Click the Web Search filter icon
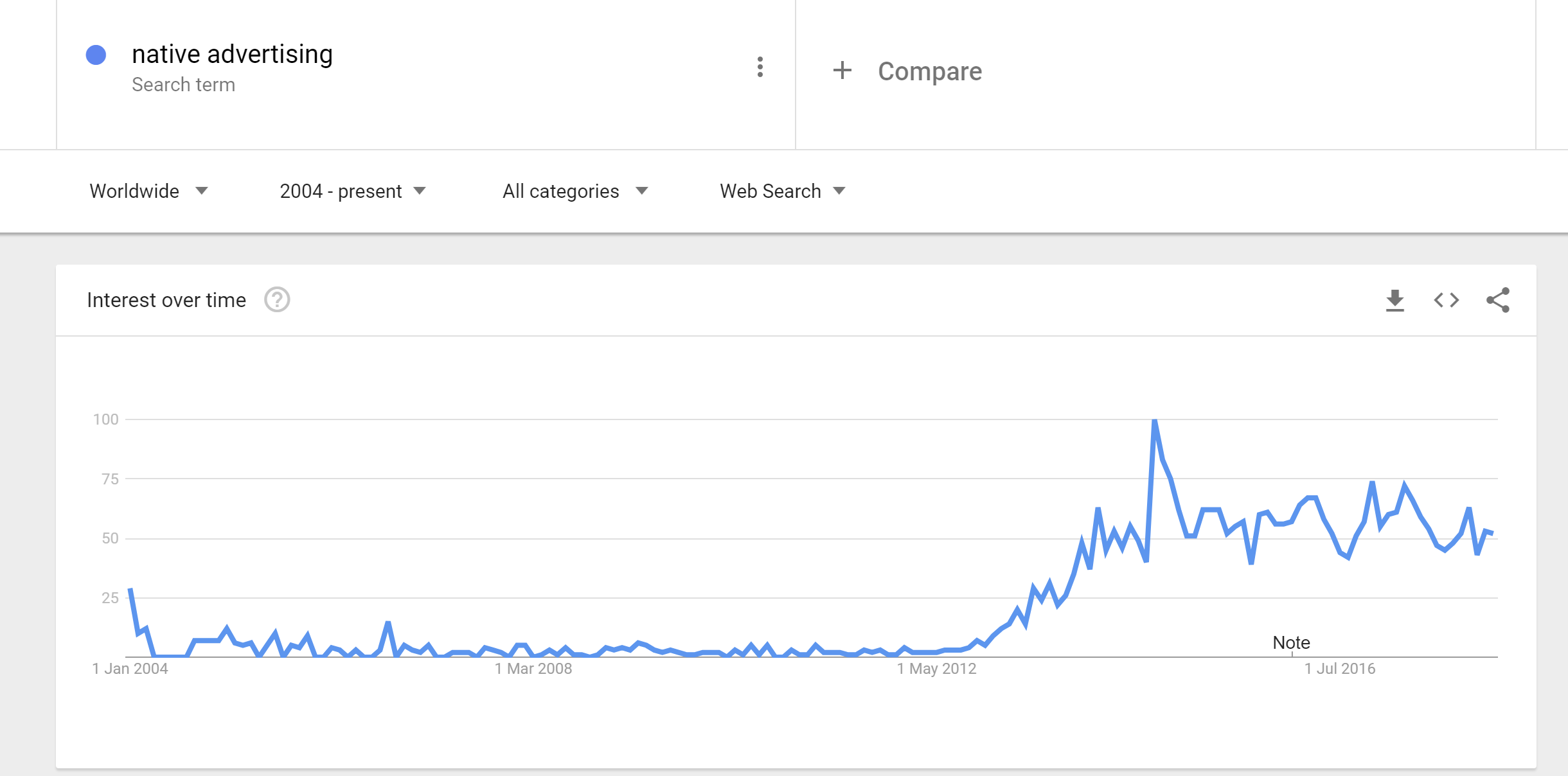Image resolution: width=1568 pixels, height=776 pixels. pos(843,191)
